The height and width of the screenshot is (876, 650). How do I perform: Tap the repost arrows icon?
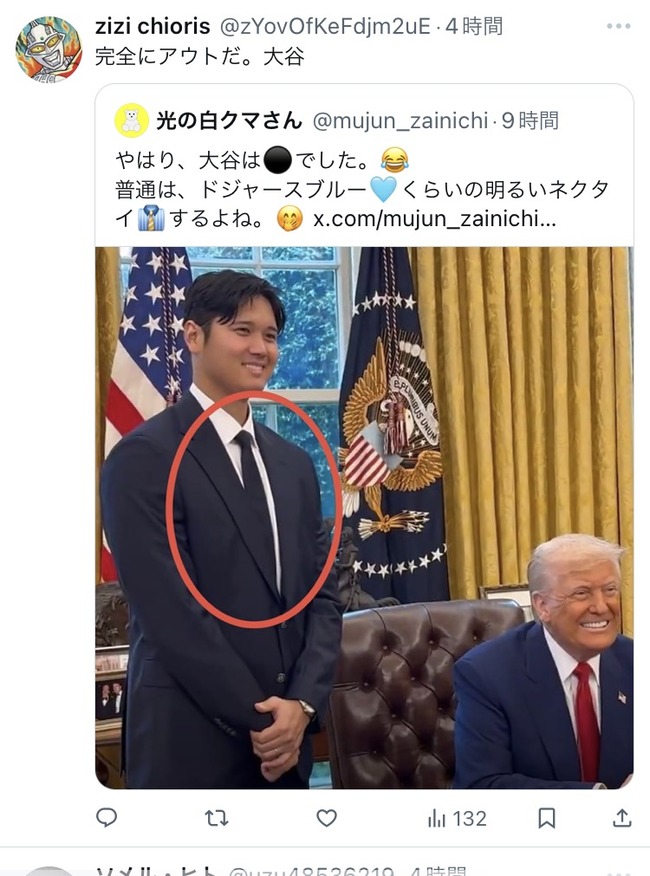[216, 818]
